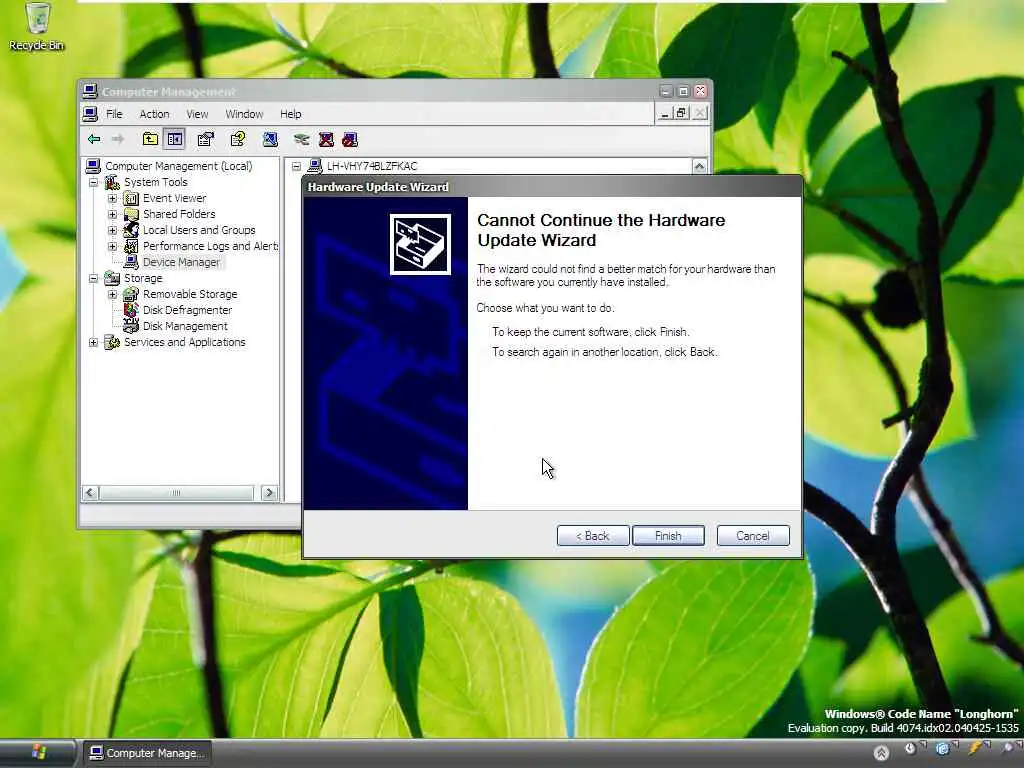Click the Disable device toolbar icon

pyautogui.click(x=350, y=139)
